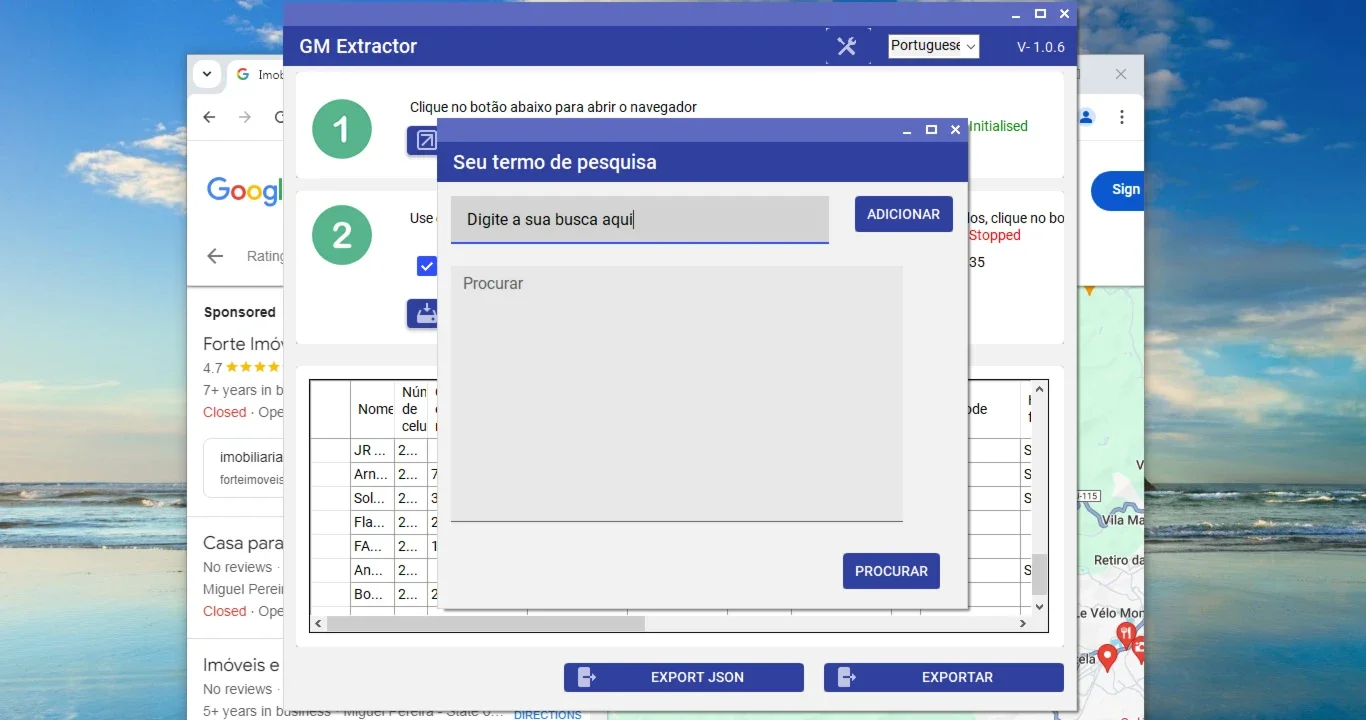Image resolution: width=1366 pixels, height=720 pixels.
Task: Click the Chrome profile avatar icon
Action: click(1087, 117)
